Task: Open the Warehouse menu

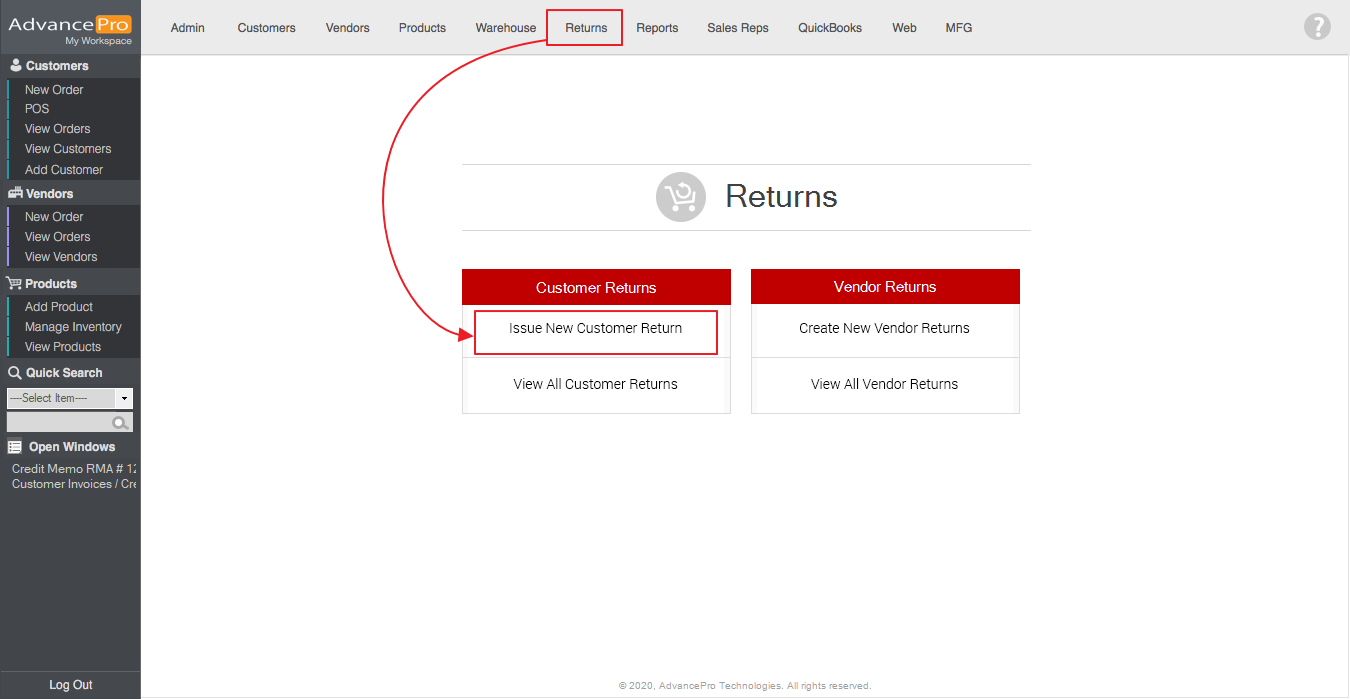Action: tap(505, 28)
